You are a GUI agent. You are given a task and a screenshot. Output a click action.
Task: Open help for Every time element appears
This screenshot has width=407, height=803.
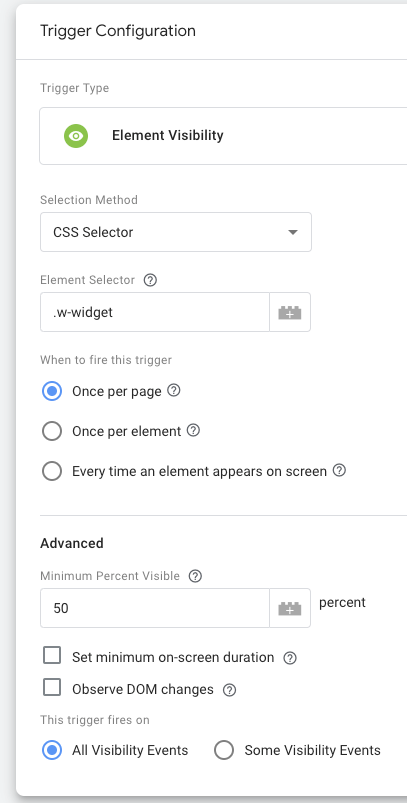coord(339,470)
